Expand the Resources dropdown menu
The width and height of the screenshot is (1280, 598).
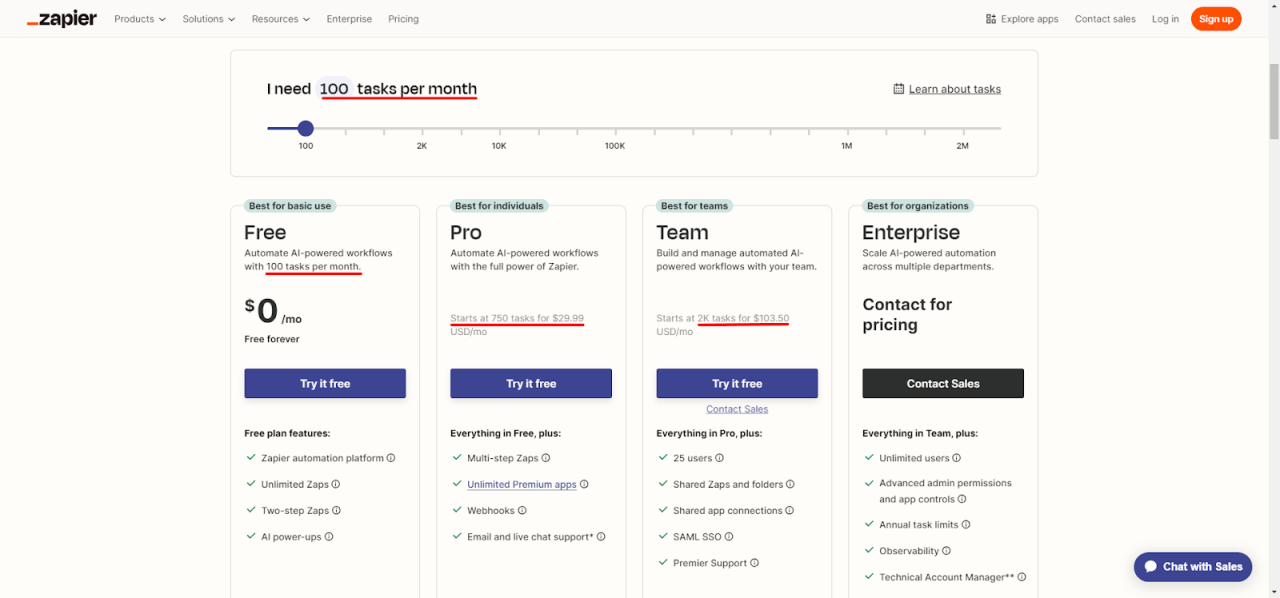coord(281,19)
